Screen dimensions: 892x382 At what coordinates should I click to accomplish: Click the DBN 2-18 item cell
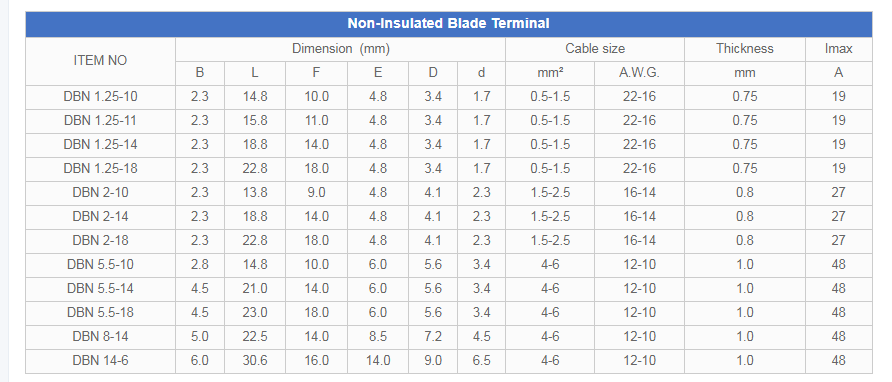(100, 240)
